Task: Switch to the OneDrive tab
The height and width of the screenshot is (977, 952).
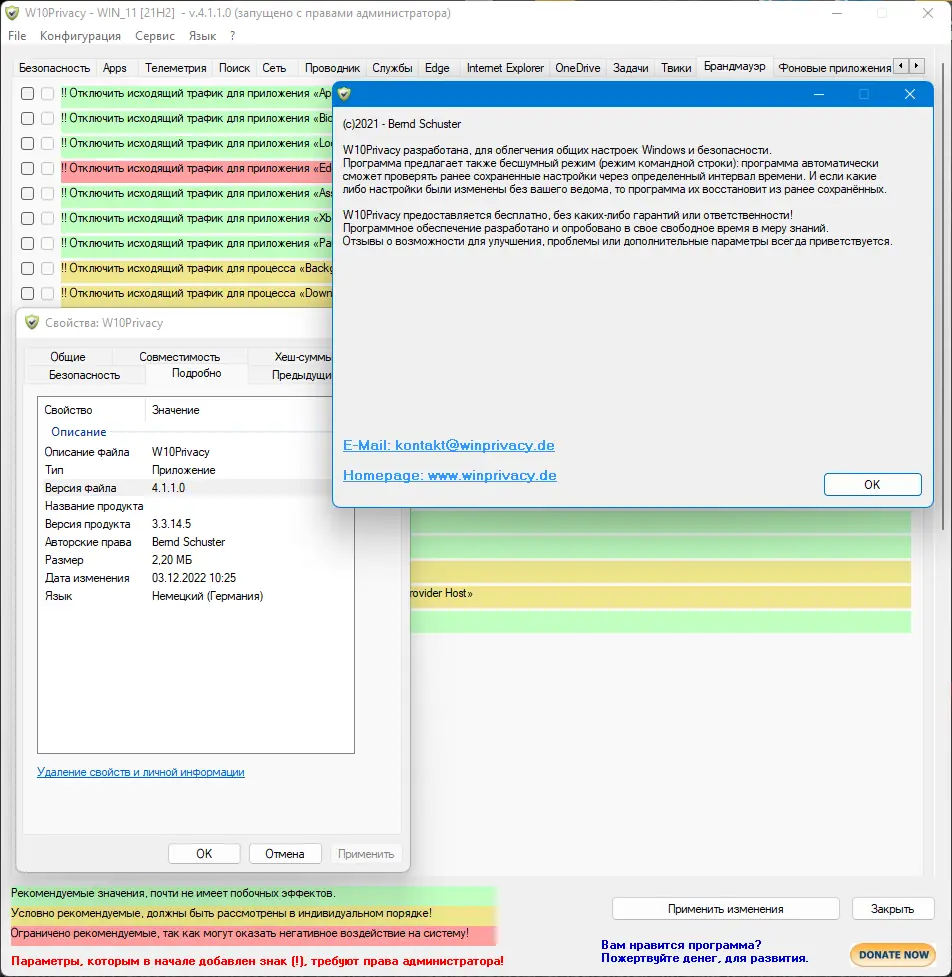Action: click(x=578, y=68)
